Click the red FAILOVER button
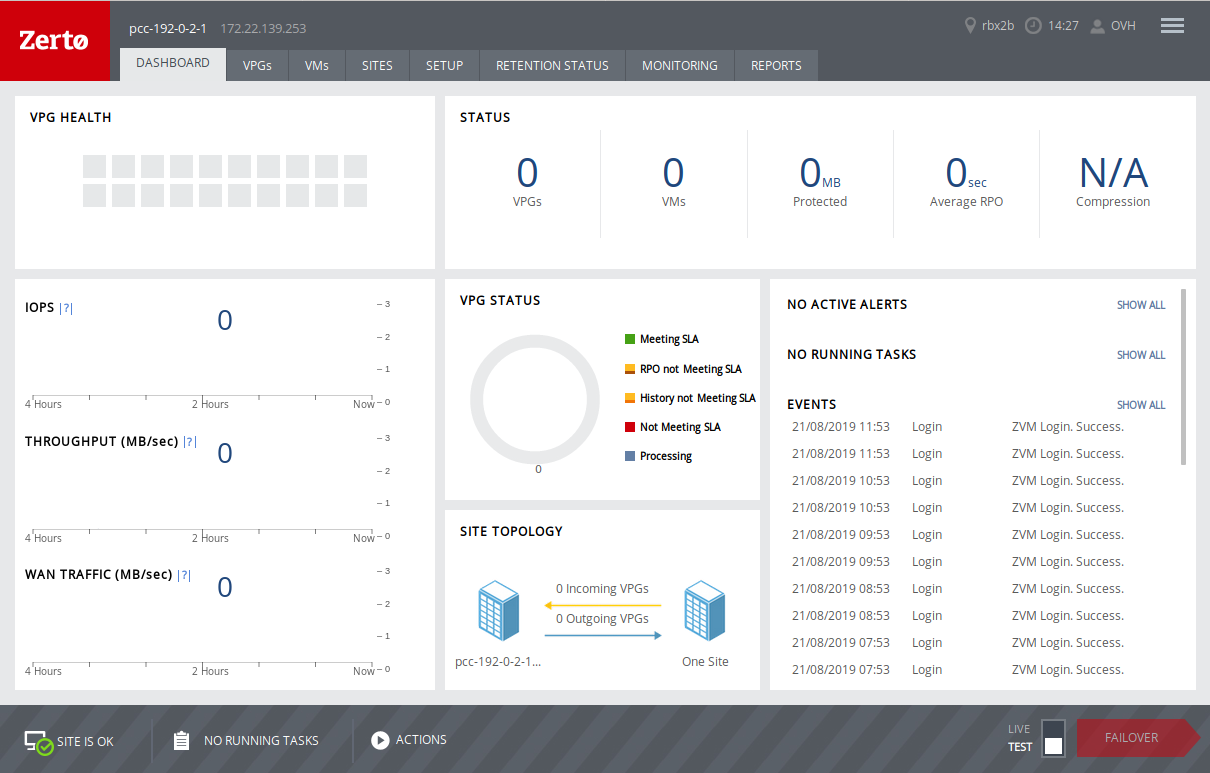This screenshot has height=773, width=1210. 1134,737
